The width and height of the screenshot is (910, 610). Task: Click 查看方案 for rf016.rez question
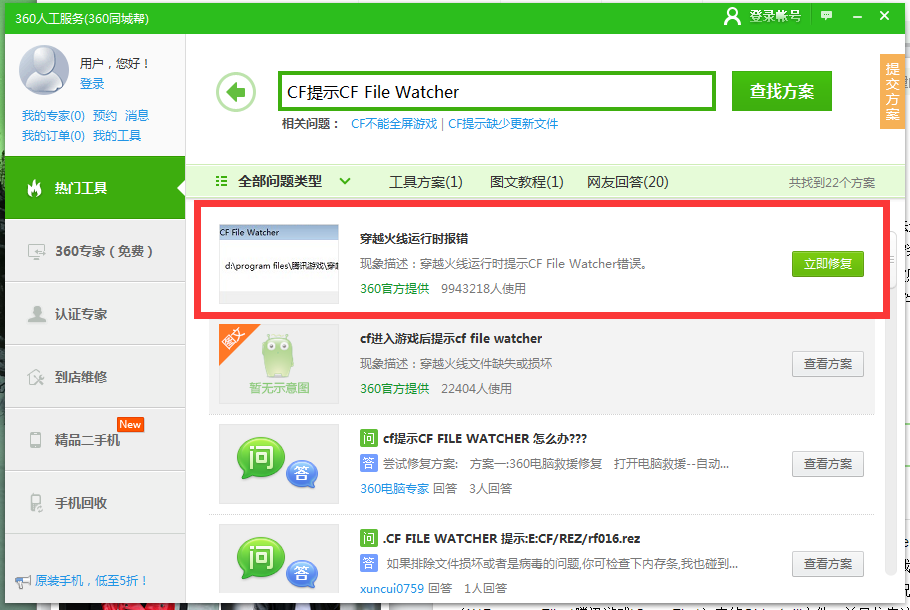click(828, 564)
